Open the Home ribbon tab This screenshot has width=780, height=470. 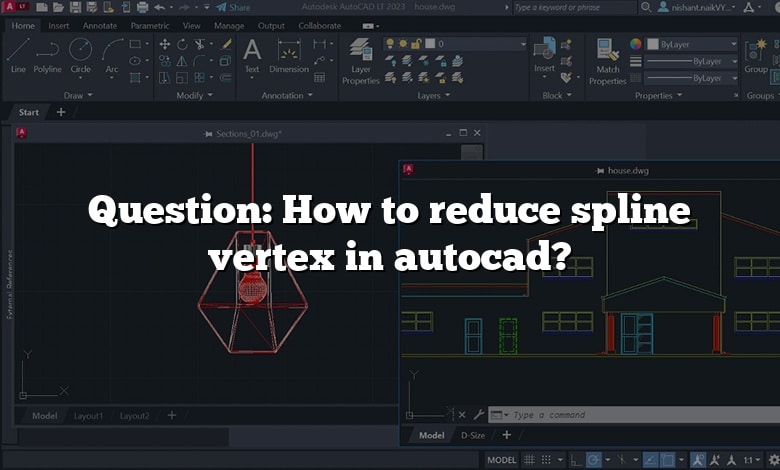(23, 25)
